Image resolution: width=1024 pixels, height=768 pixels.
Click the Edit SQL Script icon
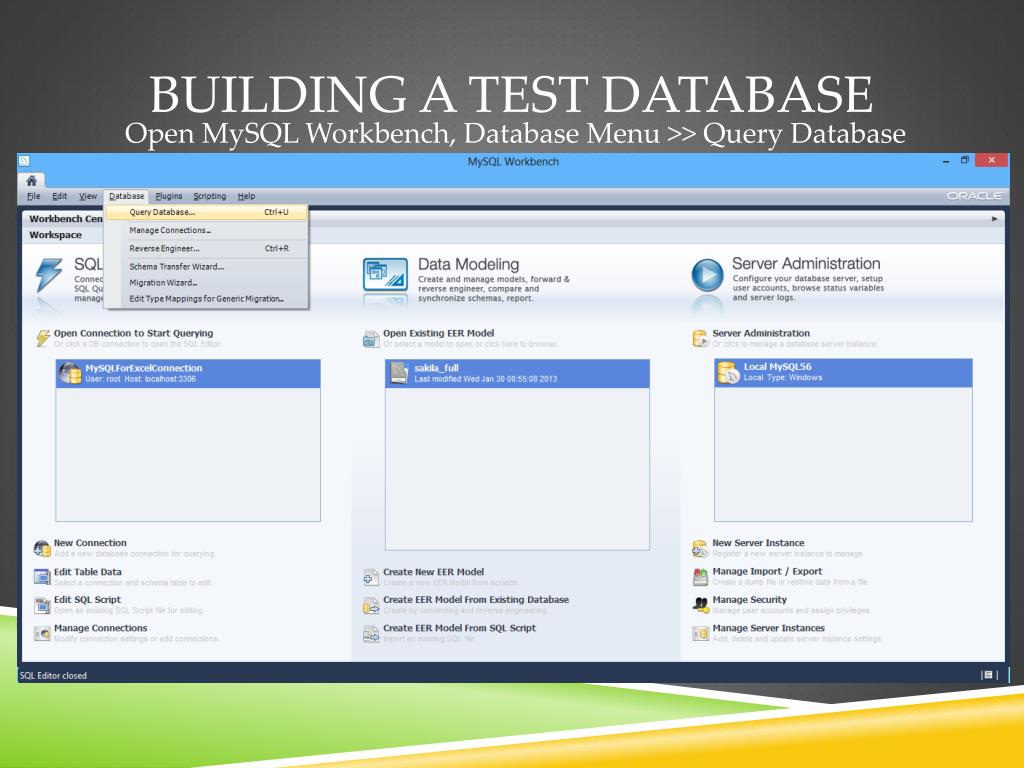point(42,605)
